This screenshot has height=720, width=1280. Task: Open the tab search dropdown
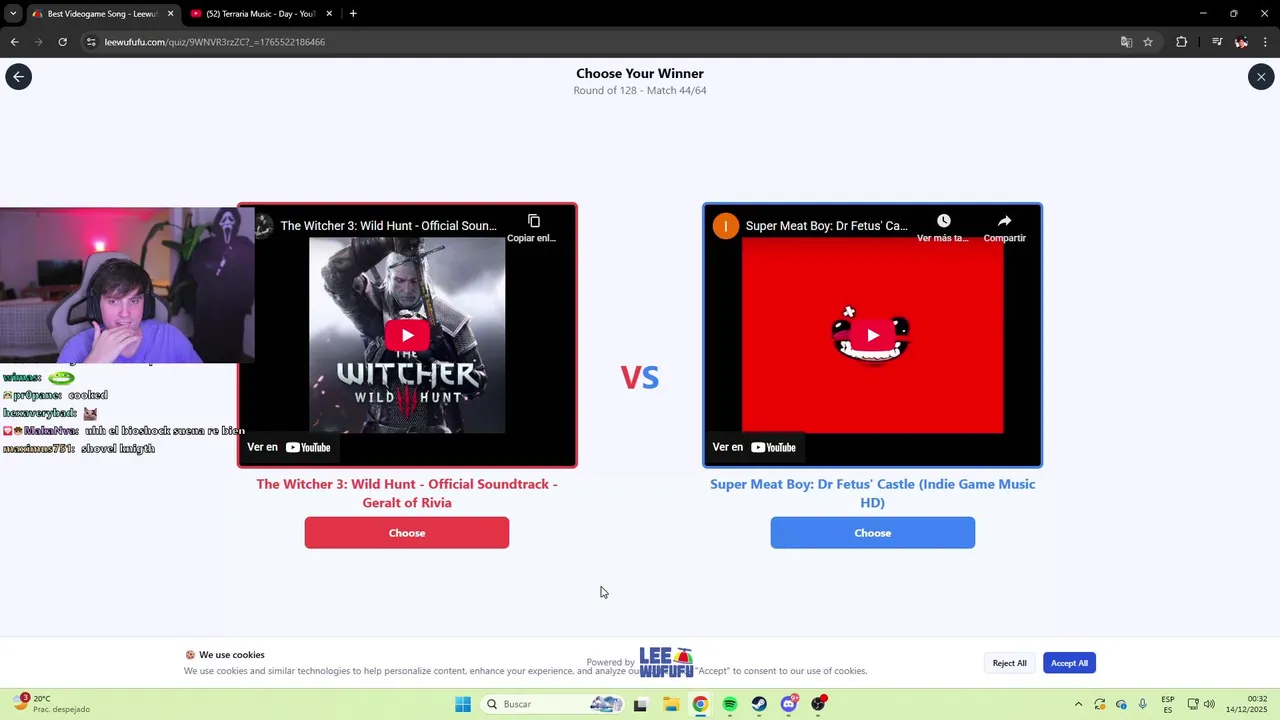point(12,14)
